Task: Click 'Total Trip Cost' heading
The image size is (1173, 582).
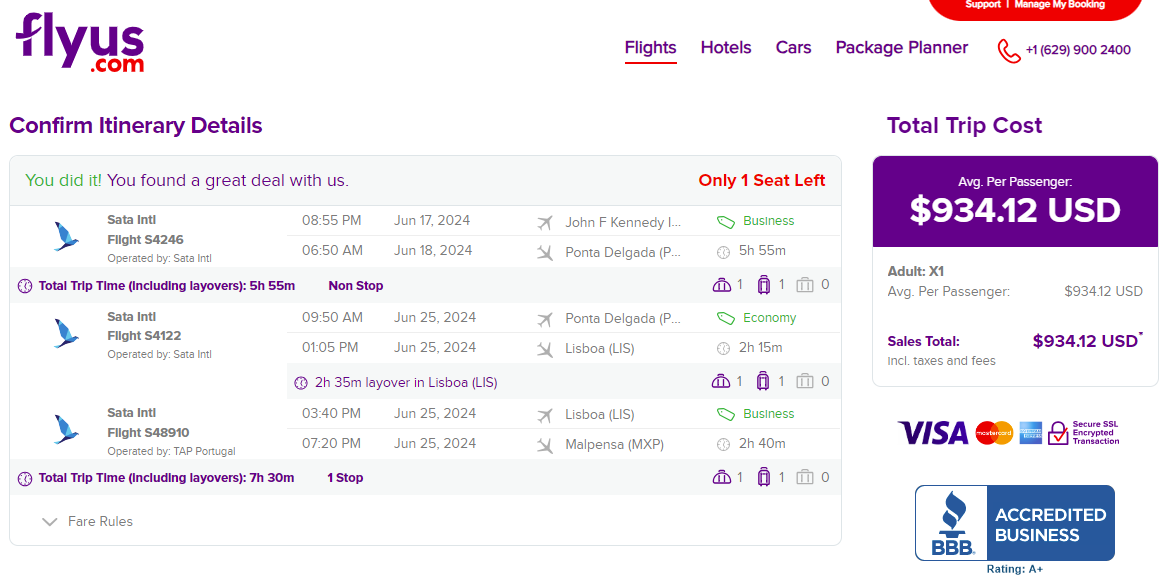Action: (964, 125)
